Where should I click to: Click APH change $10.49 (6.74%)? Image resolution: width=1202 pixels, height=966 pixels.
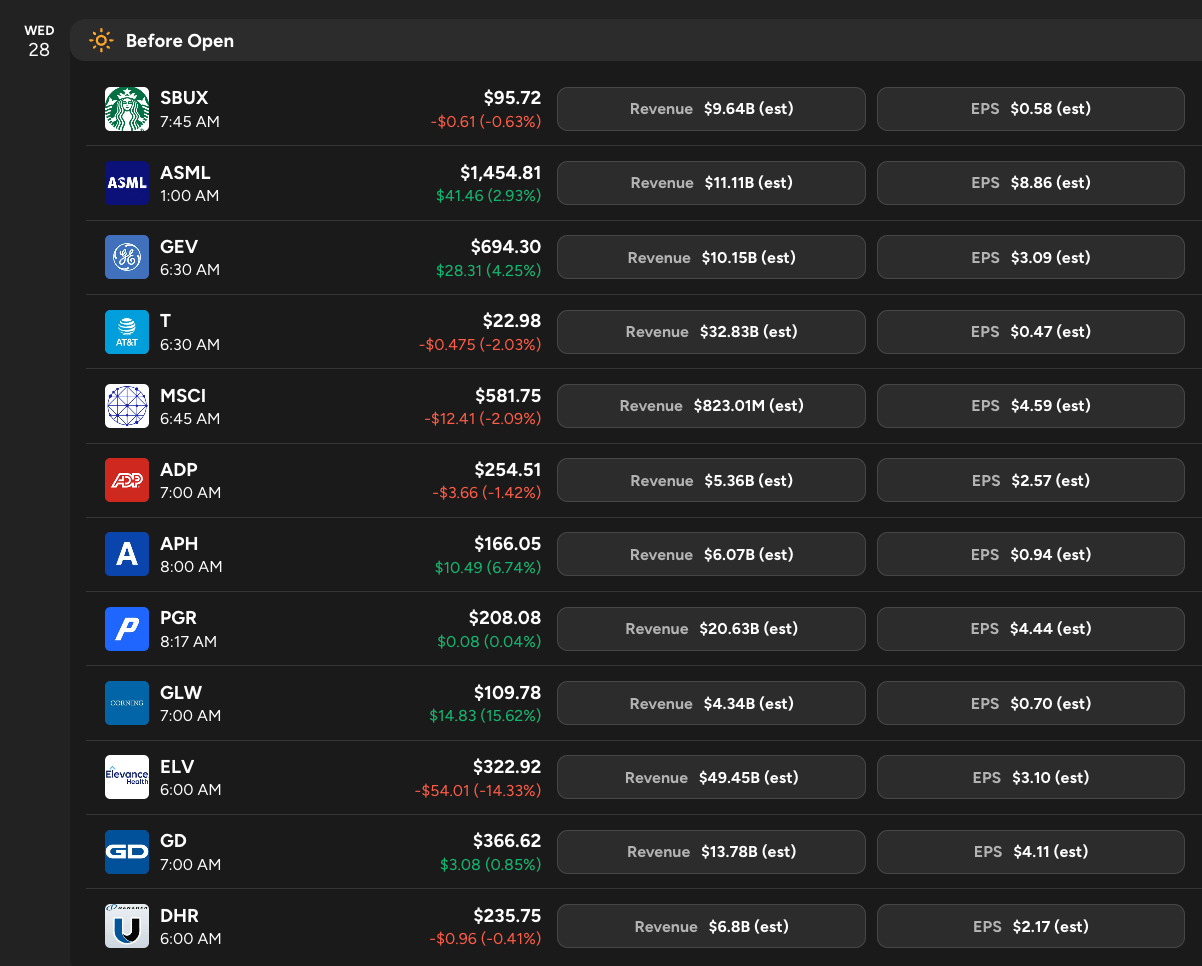pos(488,567)
